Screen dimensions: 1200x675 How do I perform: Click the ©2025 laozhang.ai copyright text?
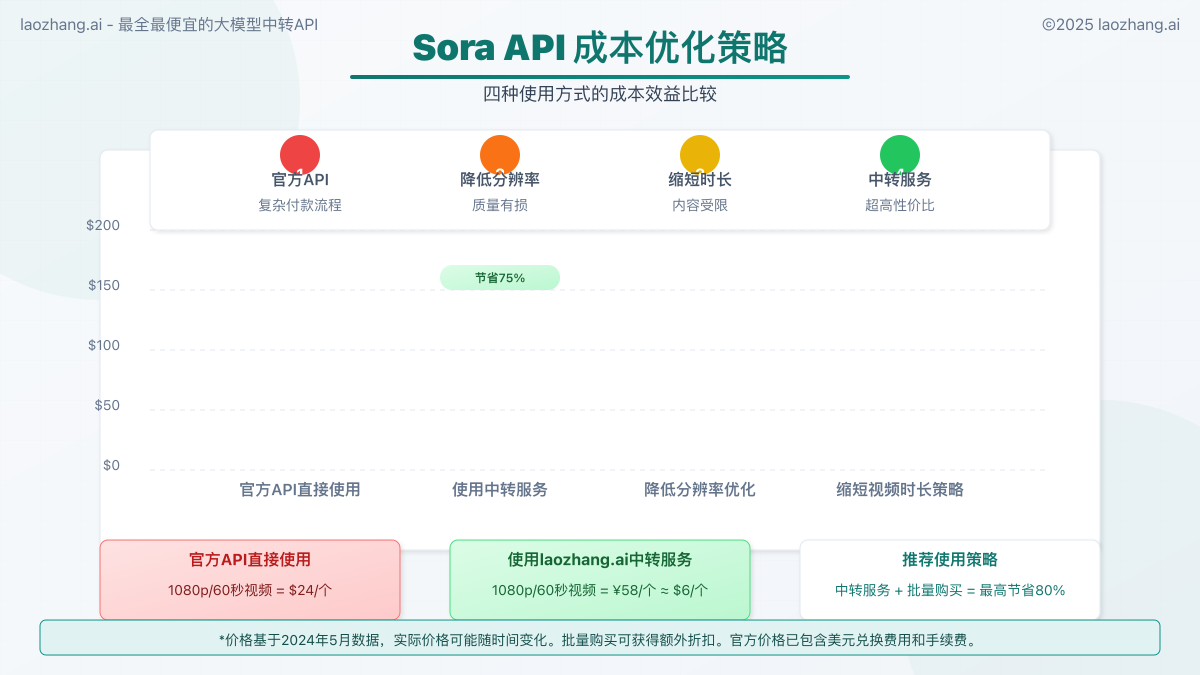pos(1111,24)
